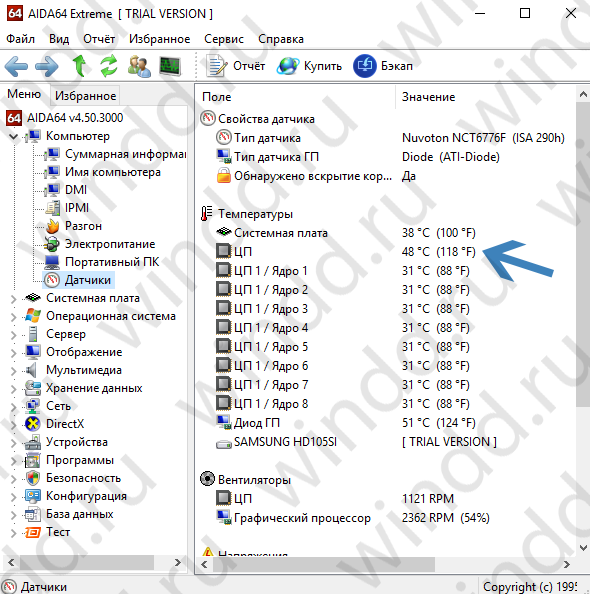Click the База данных icon
Screen dimensions: 590x594
point(33,514)
